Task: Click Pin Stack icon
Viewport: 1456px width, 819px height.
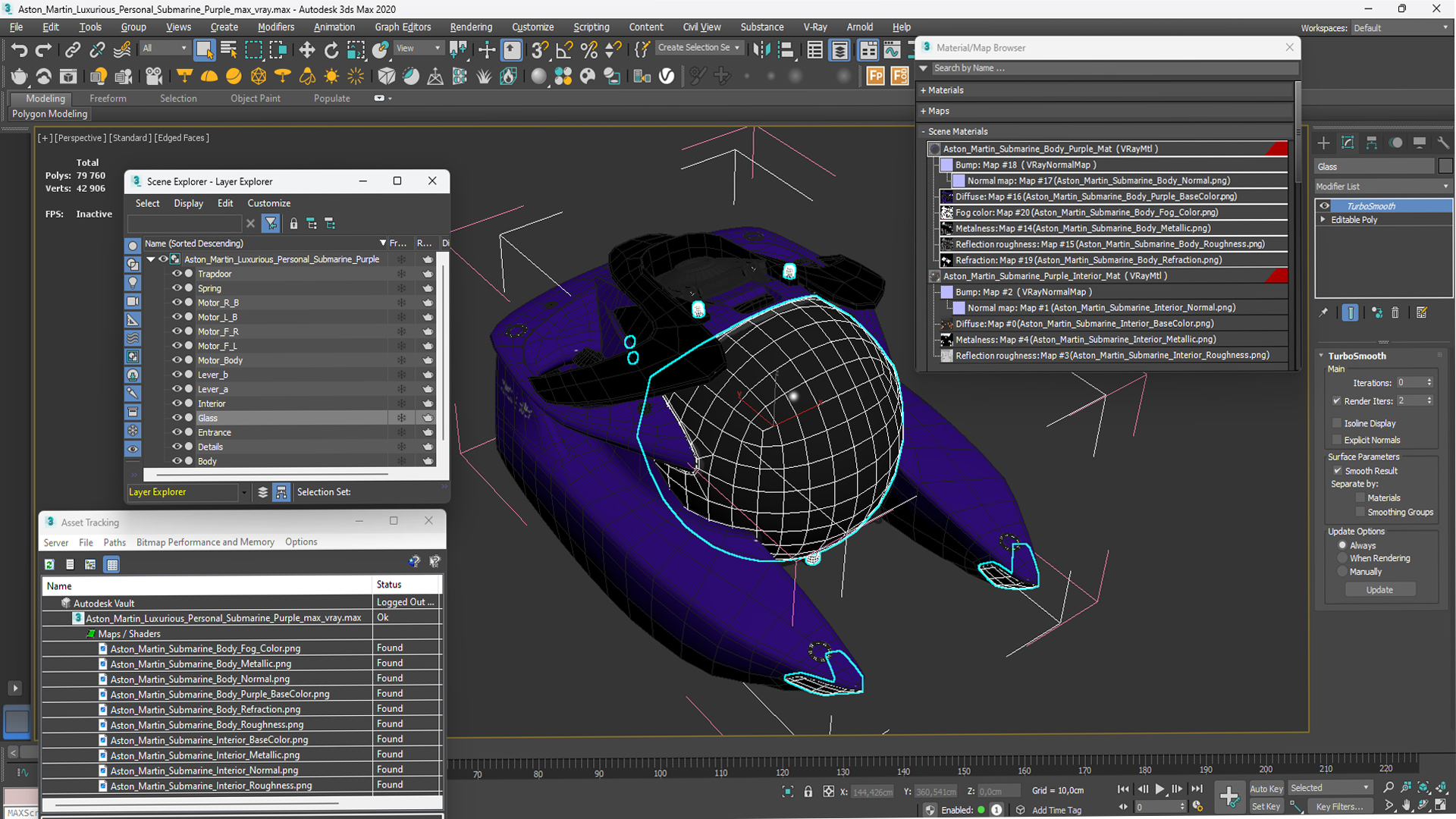Action: click(x=1323, y=312)
